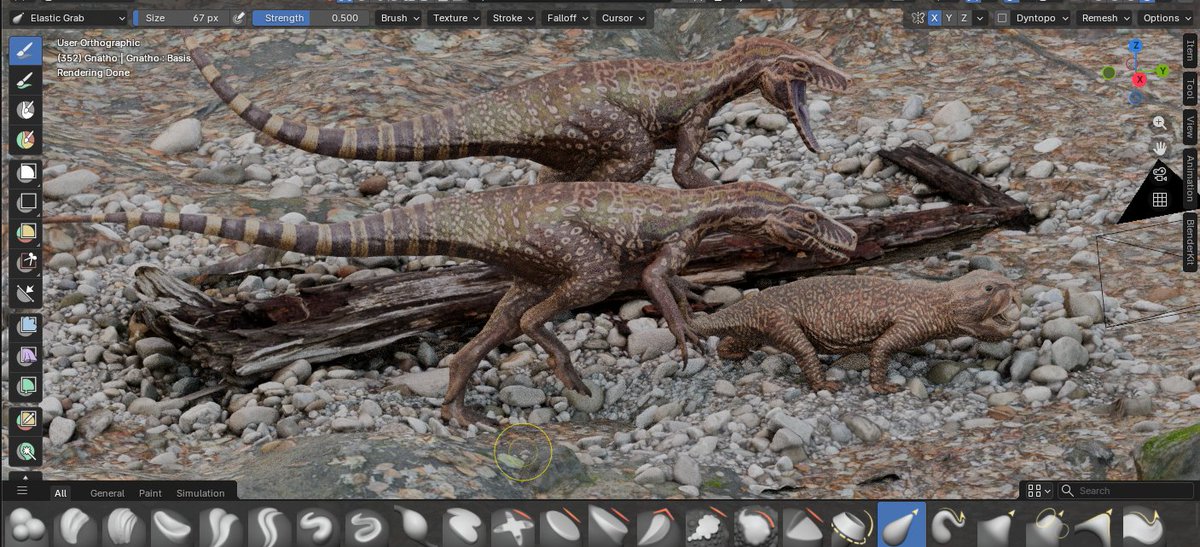The width and height of the screenshot is (1200, 547).
Task: Click the red X axis on navigation gizmo
Action: point(1138,80)
